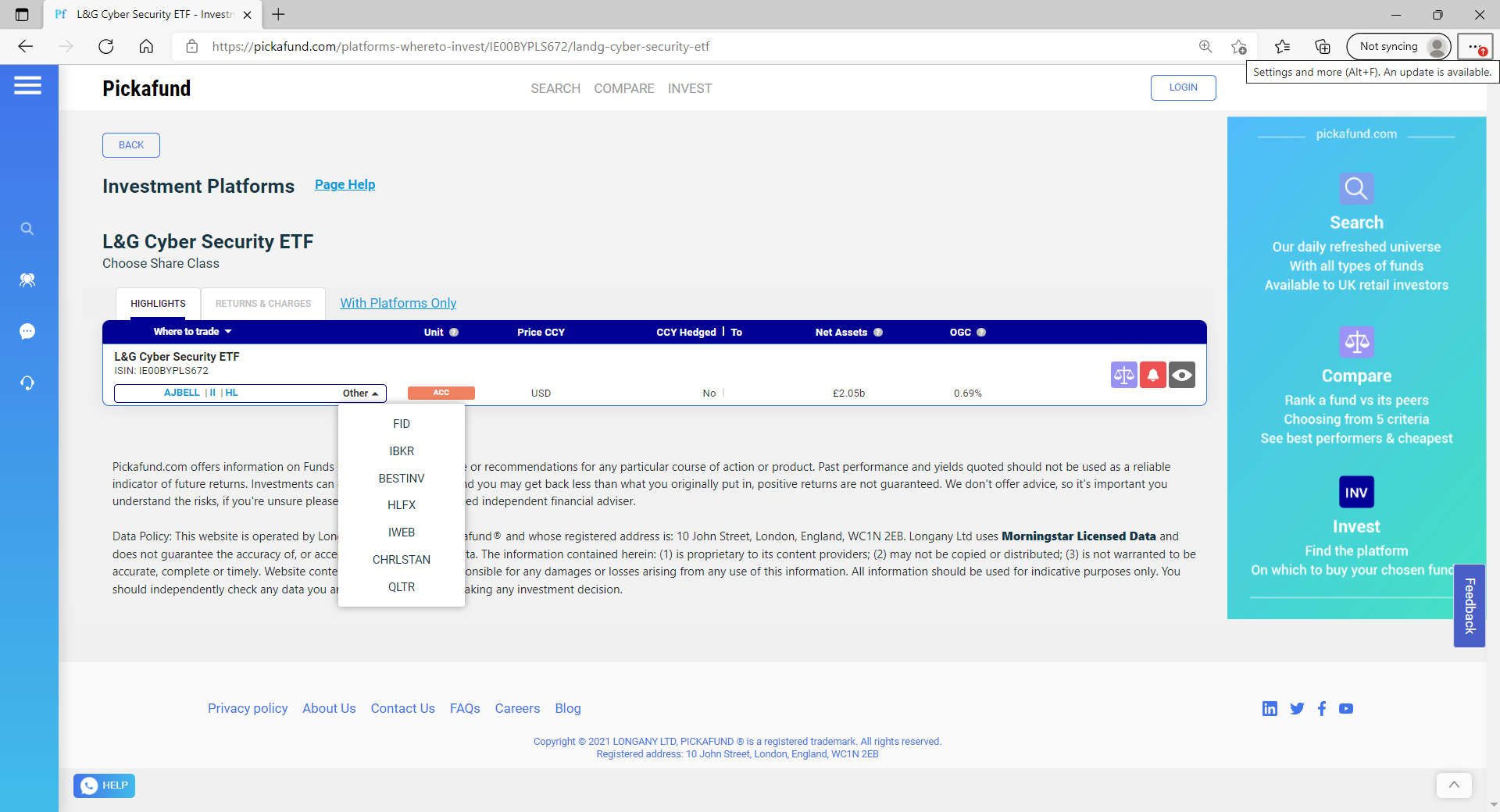Select BESTINV from the platform list
Image resolution: width=1500 pixels, height=812 pixels.
tap(402, 479)
